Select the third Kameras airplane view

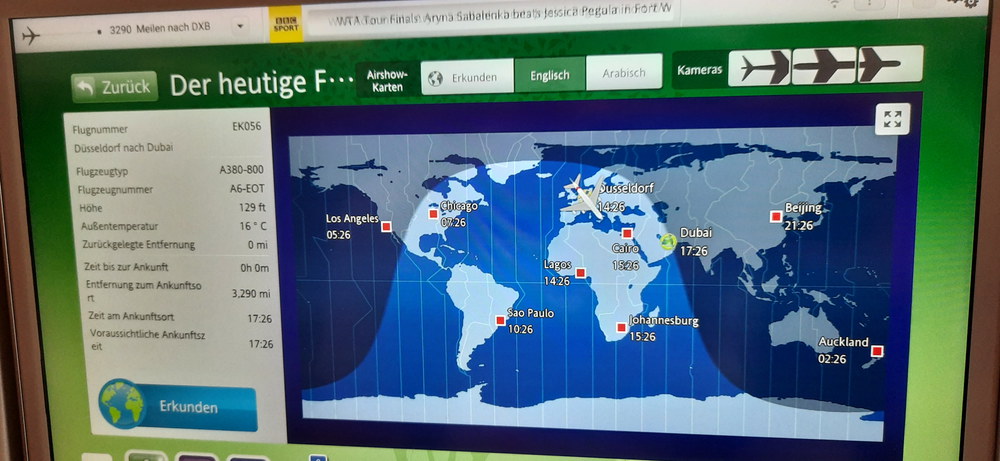click(888, 67)
